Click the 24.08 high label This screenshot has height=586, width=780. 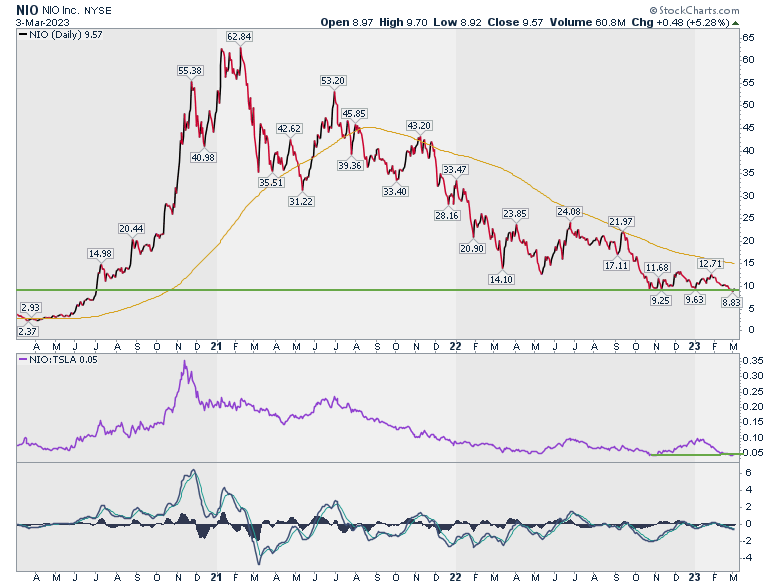pos(569,212)
